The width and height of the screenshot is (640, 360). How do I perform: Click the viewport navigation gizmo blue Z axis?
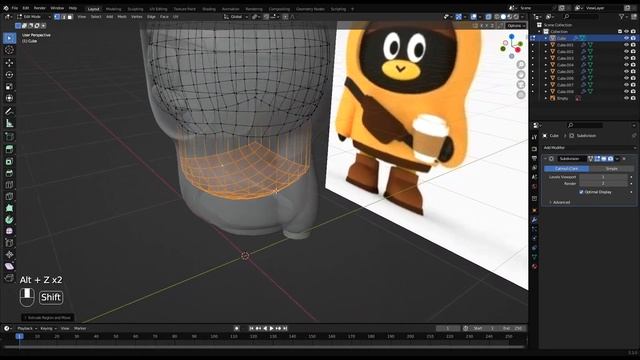(x=511, y=37)
